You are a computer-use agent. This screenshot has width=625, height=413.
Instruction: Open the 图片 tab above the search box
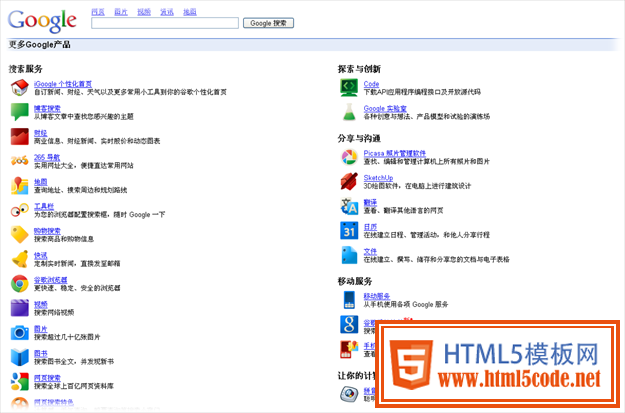121,12
